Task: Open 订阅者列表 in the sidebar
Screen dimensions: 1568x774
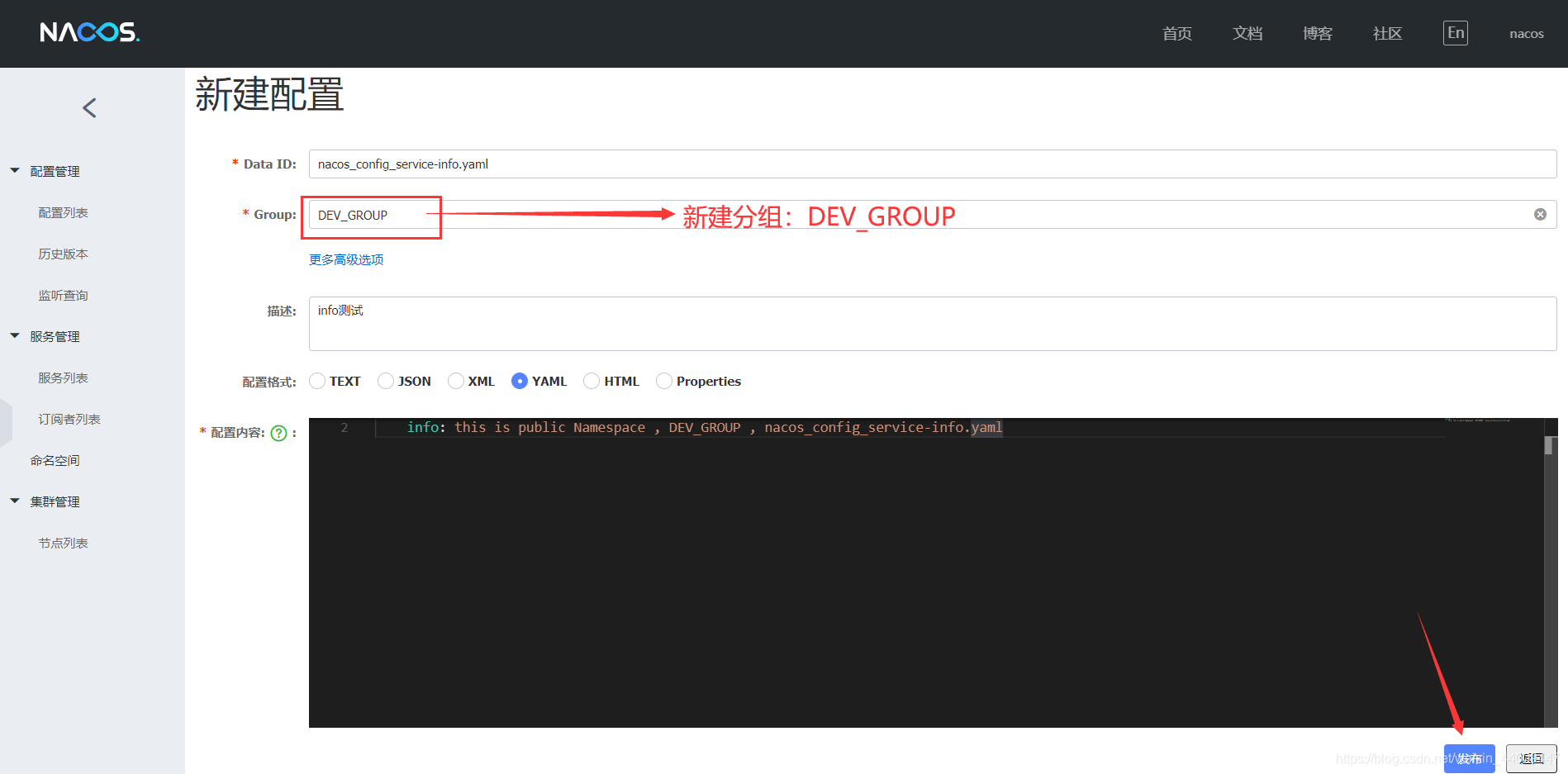Action: coord(69,419)
